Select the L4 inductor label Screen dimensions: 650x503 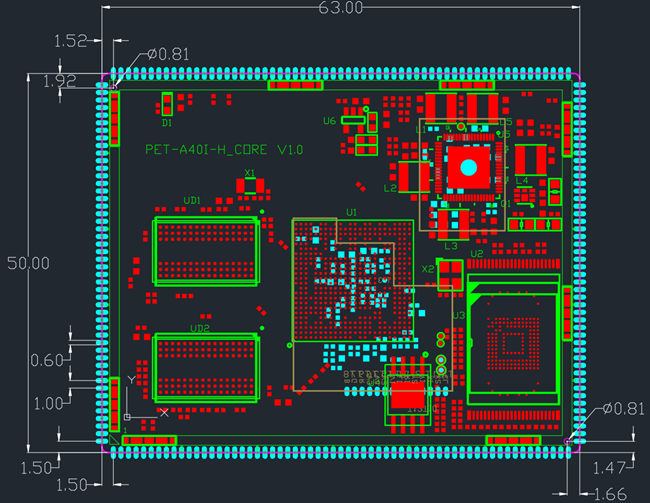point(522,180)
